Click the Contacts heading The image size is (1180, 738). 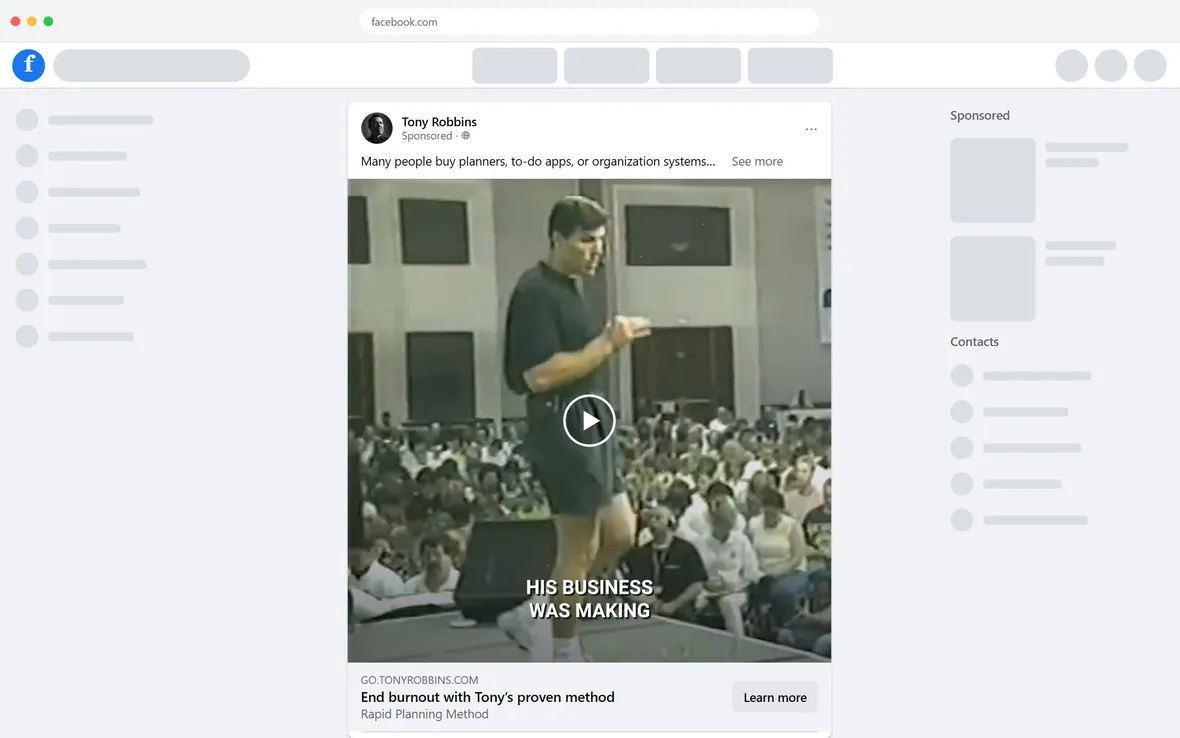tap(975, 342)
